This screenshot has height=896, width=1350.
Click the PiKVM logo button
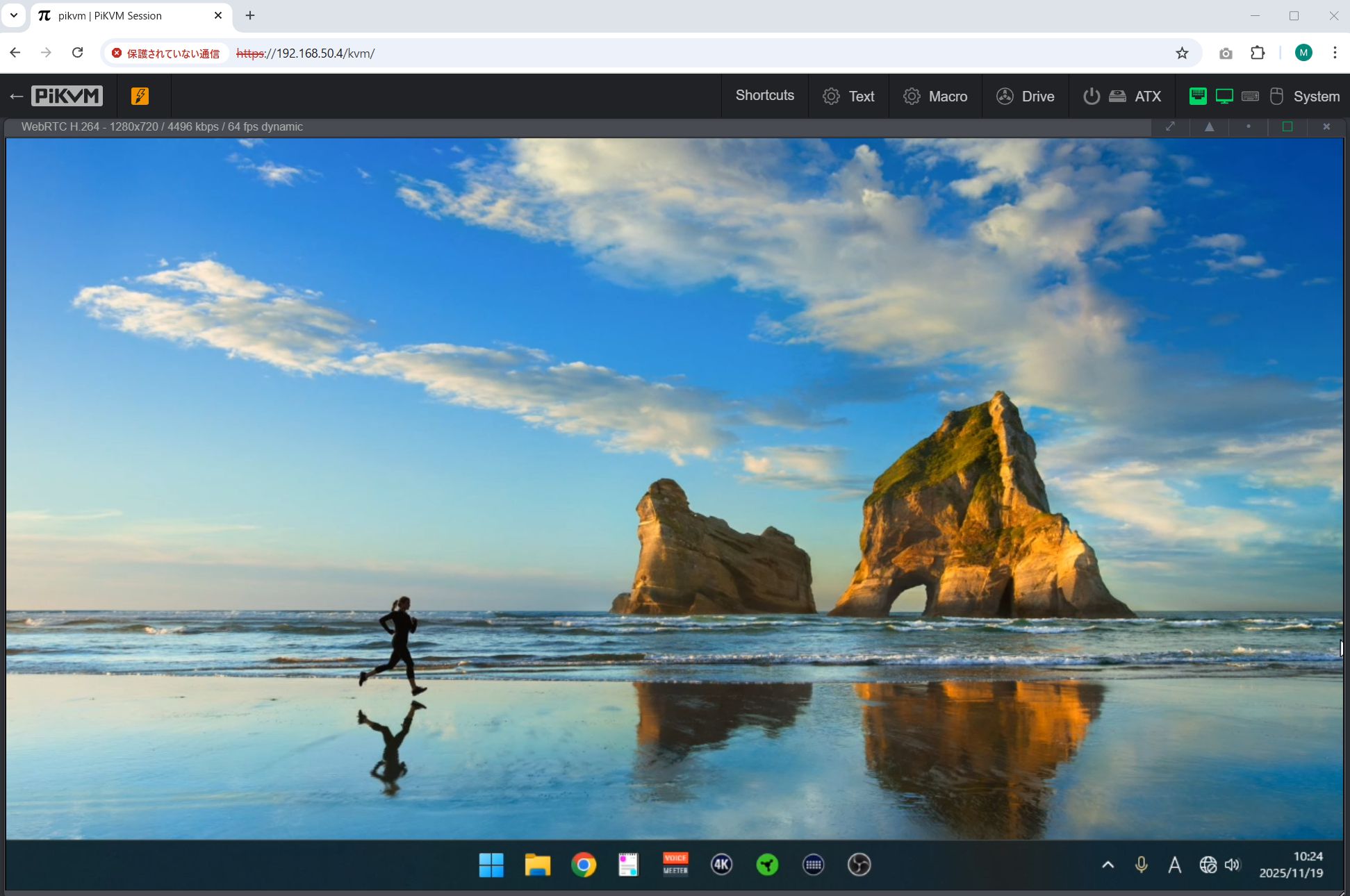tap(67, 96)
